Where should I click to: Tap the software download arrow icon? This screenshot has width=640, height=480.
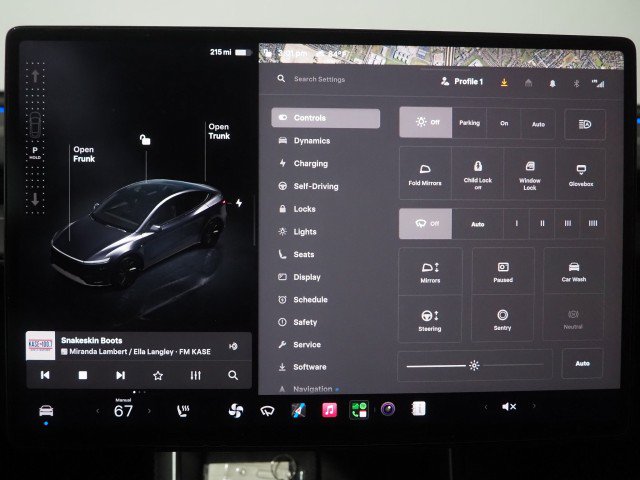click(x=504, y=82)
